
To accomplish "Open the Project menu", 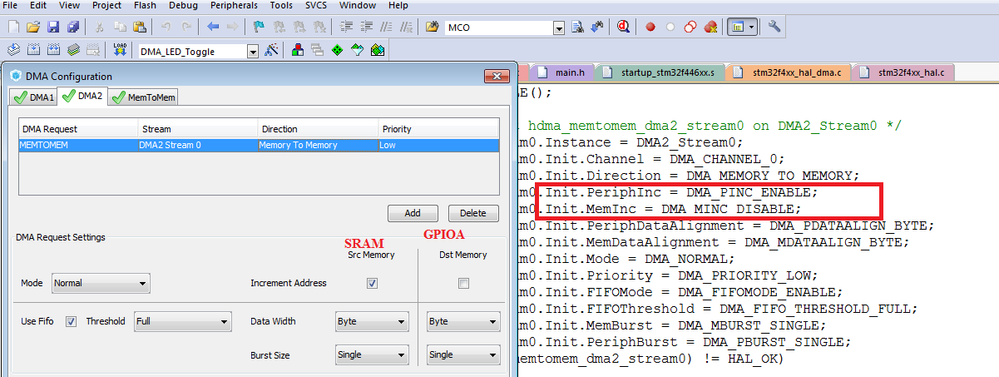I will (106, 5).
